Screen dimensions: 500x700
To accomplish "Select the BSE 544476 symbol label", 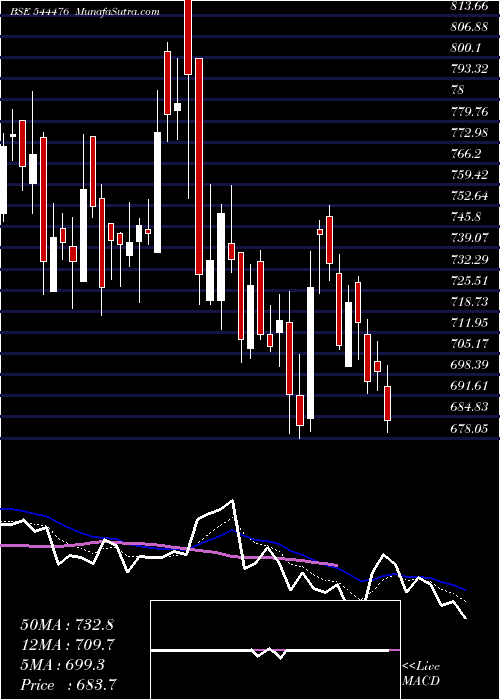I will pyautogui.click(x=40, y=12).
